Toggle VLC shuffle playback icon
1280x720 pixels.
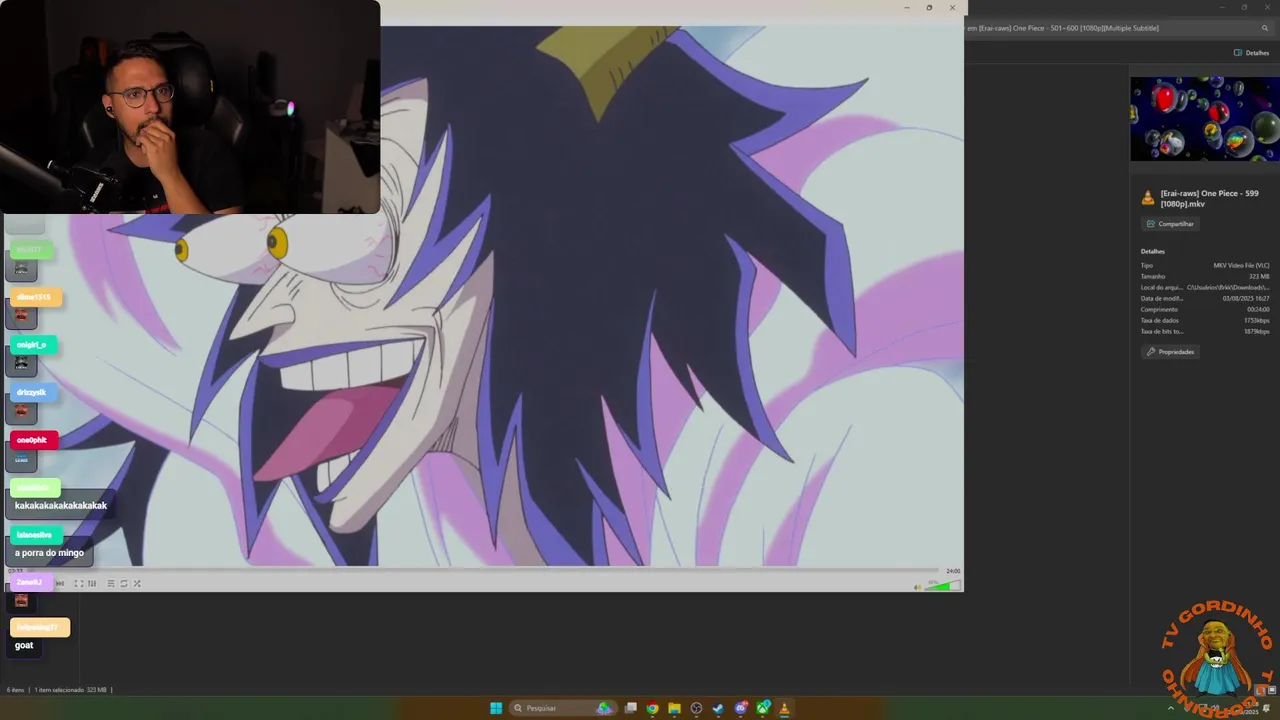click(137, 583)
